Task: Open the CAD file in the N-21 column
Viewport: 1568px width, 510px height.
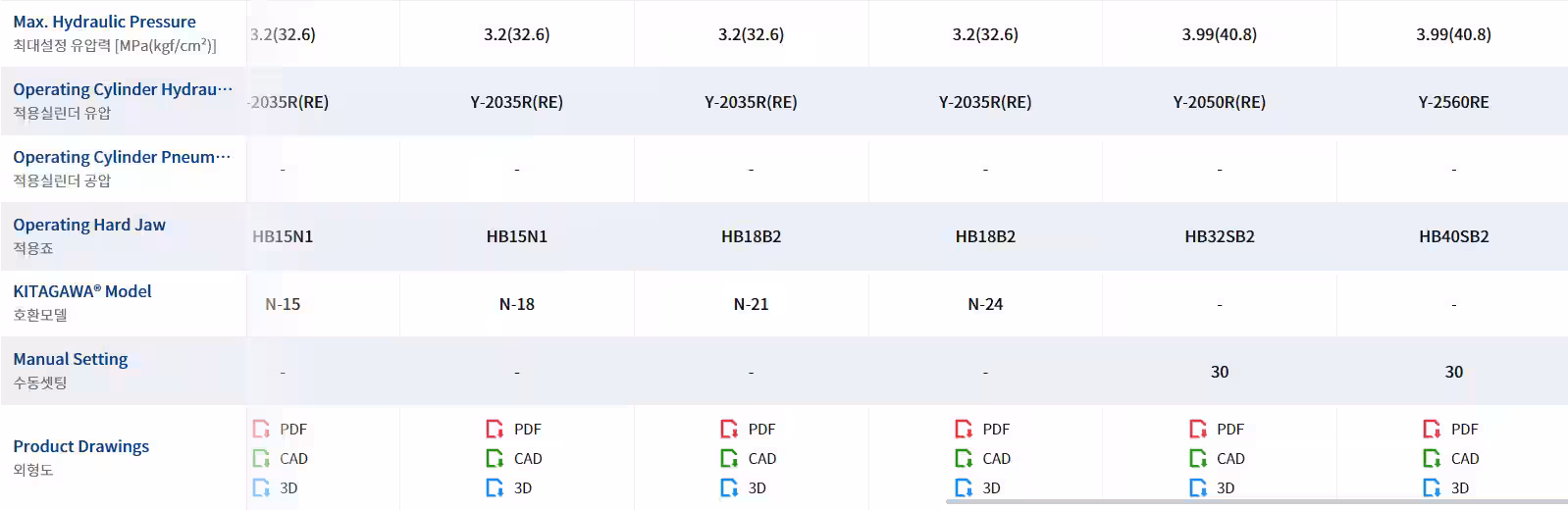Action: pyautogui.click(x=750, y=458)
